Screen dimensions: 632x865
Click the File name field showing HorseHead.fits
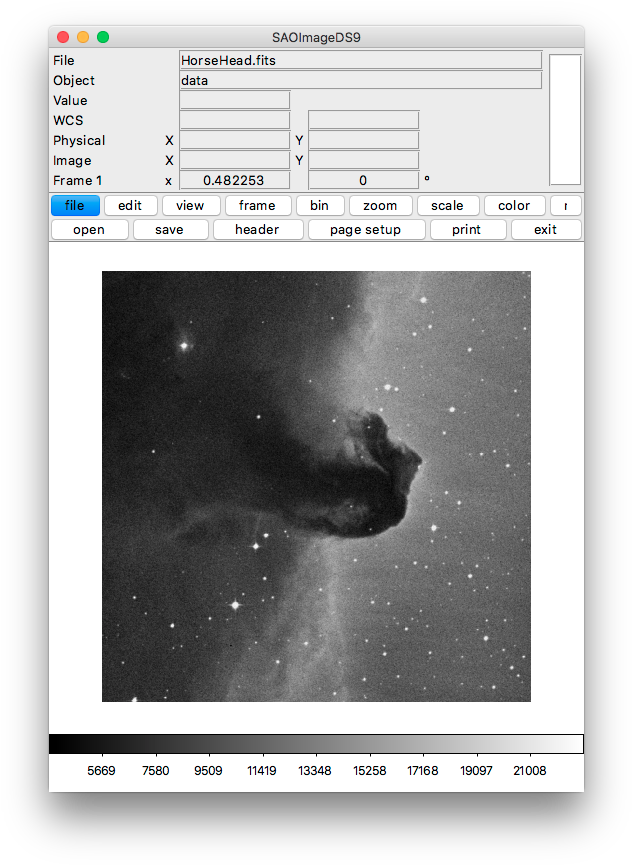360,60
